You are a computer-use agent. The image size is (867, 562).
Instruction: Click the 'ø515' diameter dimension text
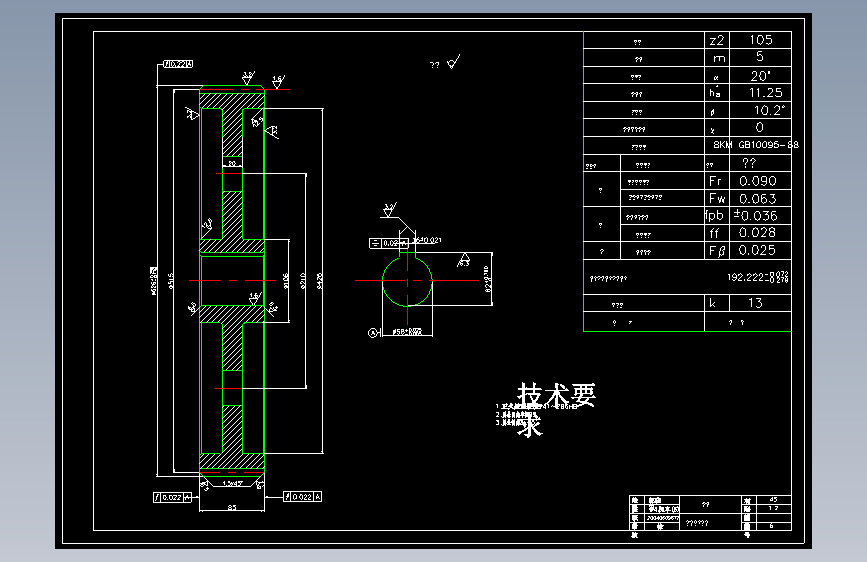[x=171, y=280]
